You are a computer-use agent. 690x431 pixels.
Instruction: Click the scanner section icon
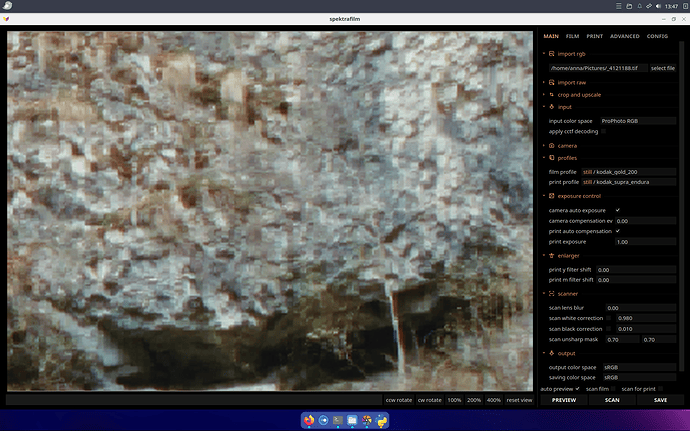(551, 294)
